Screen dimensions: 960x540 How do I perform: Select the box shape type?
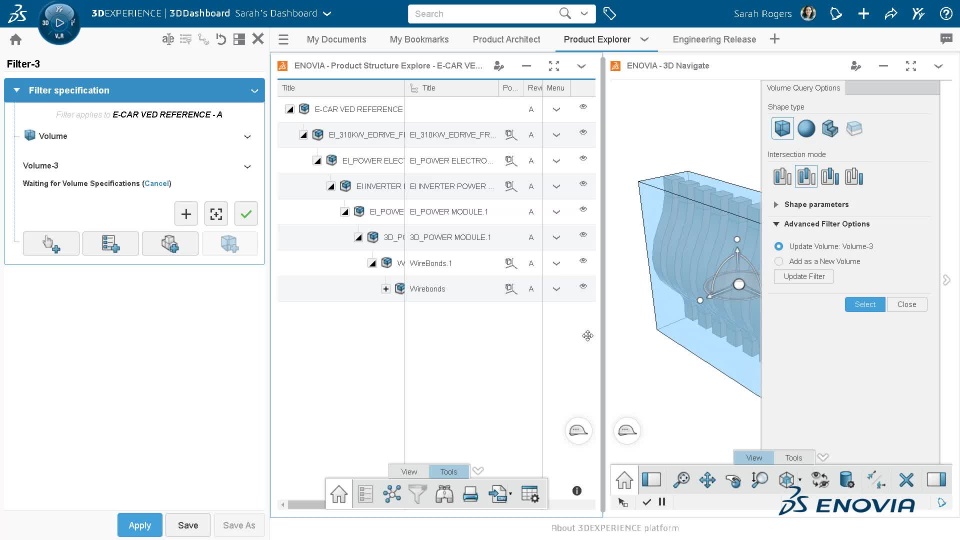click(782, 128)
